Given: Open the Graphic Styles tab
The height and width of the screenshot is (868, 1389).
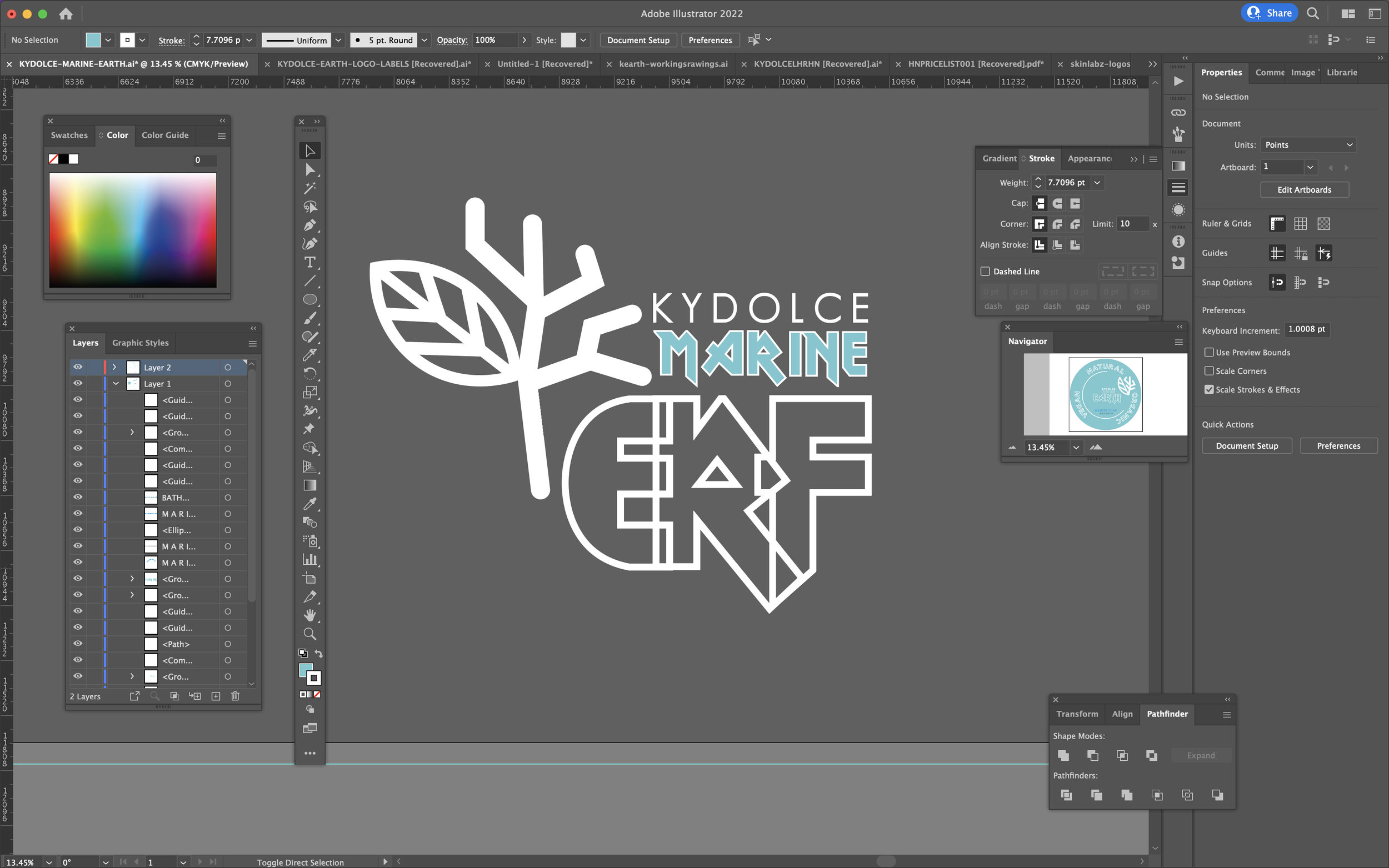Looking at the screenshot, I should [x=140, y=343].
